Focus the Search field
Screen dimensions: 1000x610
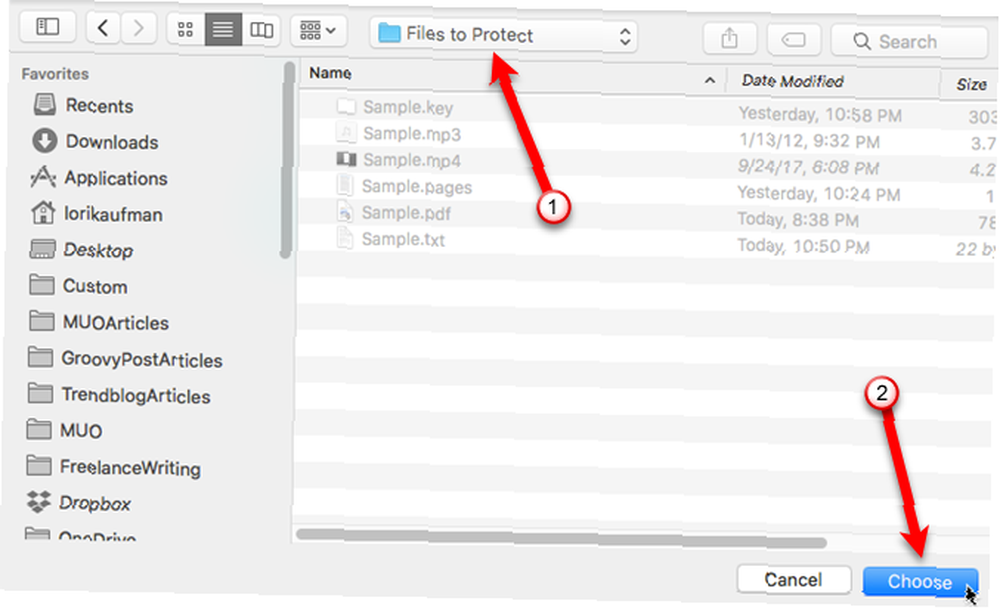point(909,42)
